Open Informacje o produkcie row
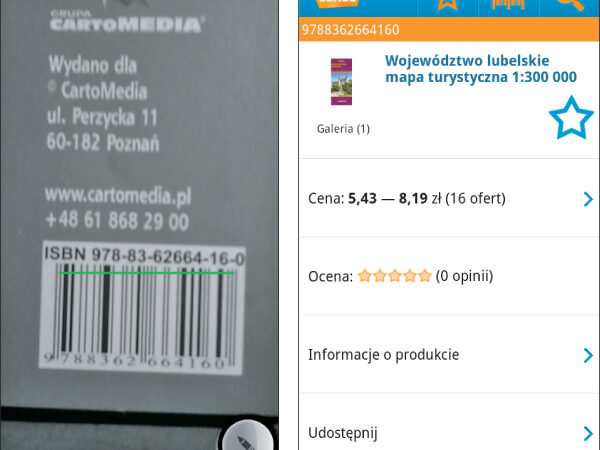 tap(449, 354)
